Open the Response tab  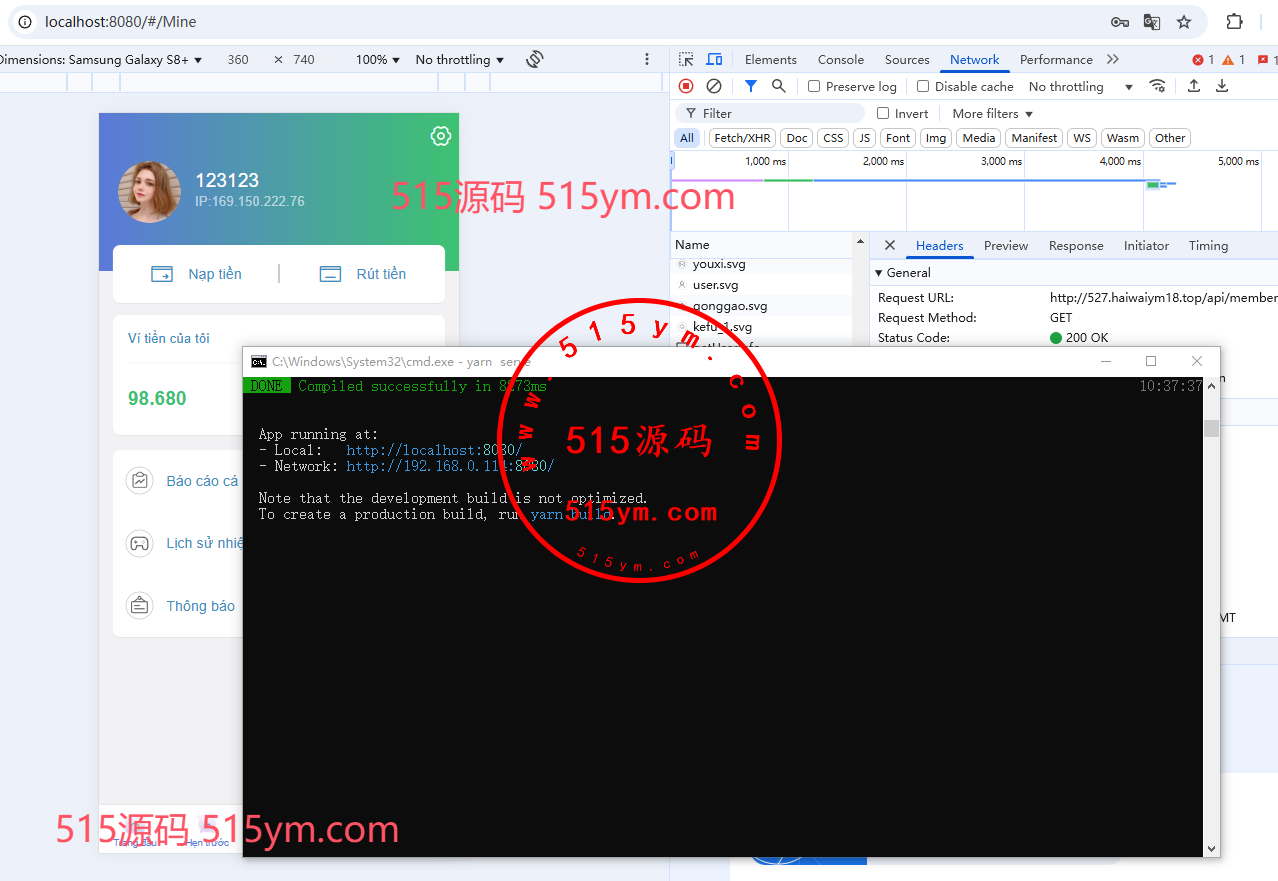pos(1075,246)
